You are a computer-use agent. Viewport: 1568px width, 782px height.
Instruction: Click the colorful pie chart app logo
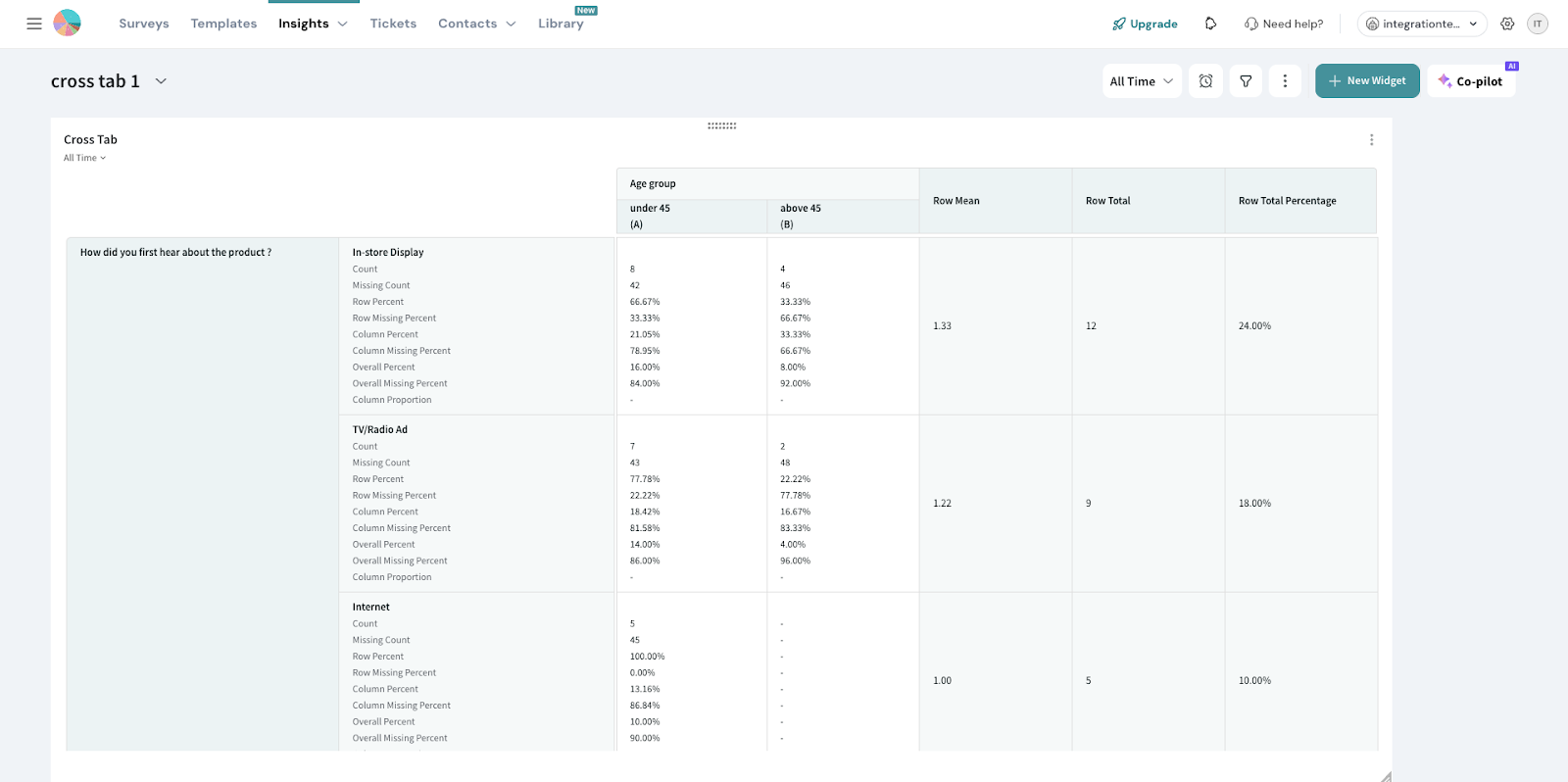[67, 24]
